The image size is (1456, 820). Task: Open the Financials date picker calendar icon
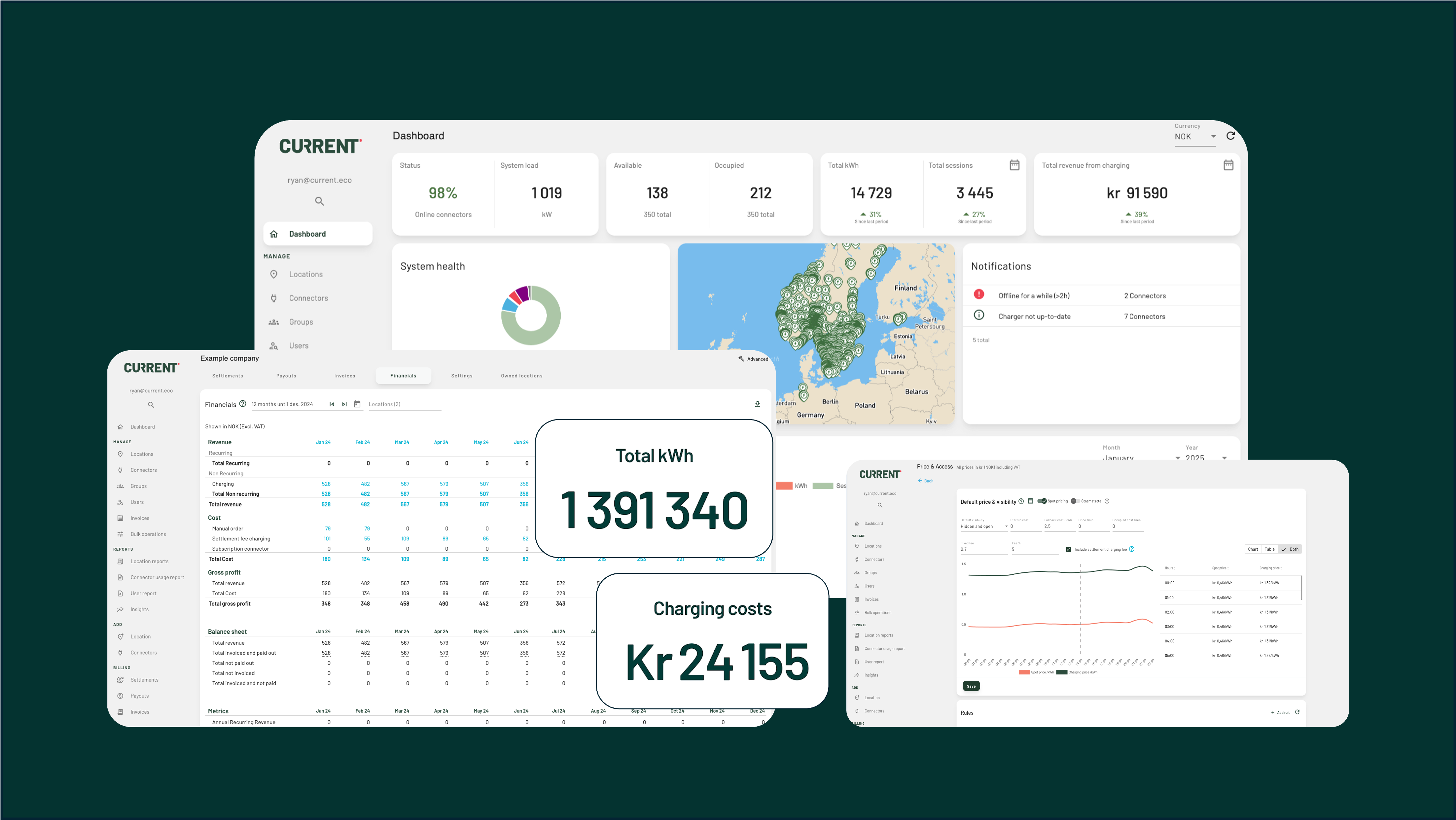click(x=357, y=404)
